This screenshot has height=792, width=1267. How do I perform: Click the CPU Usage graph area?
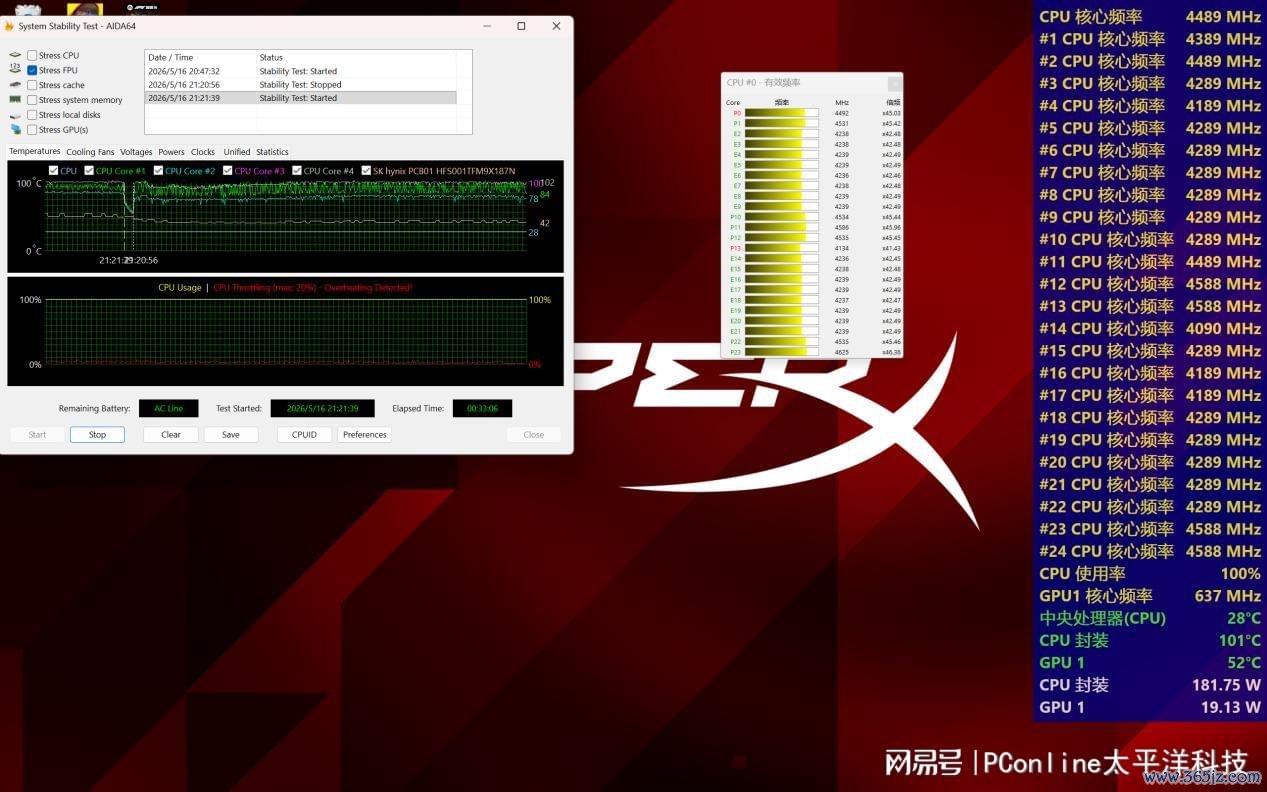tap(285, 332)
